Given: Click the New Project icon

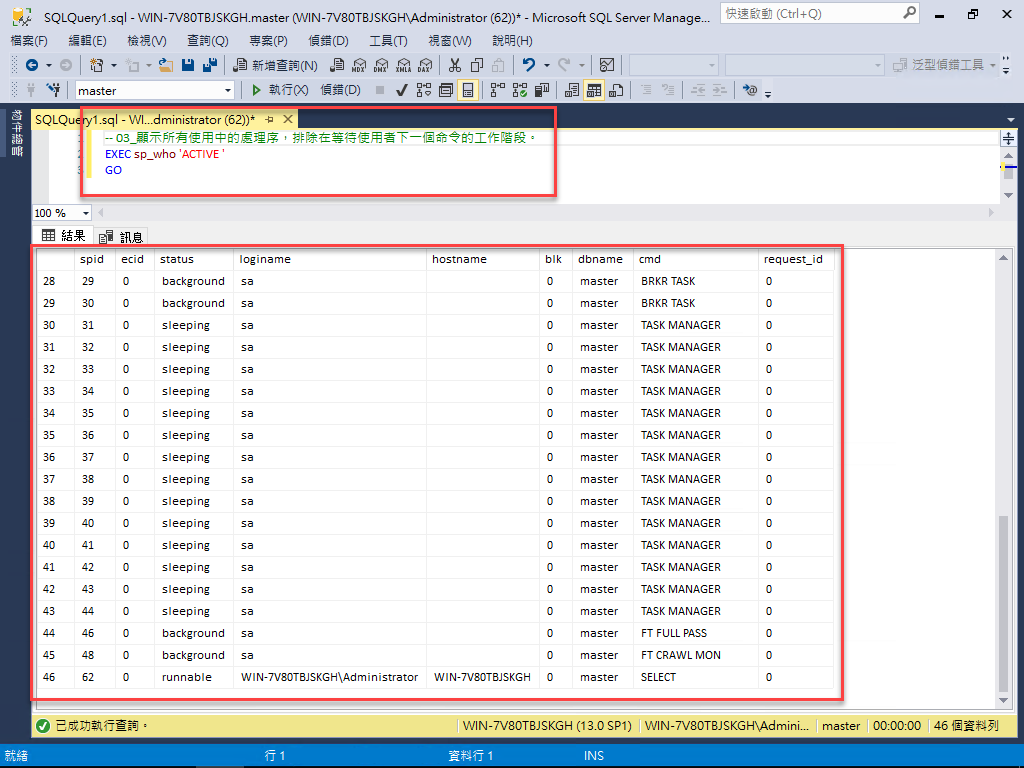Looking at the screenshot, I should tap(97, 65).
